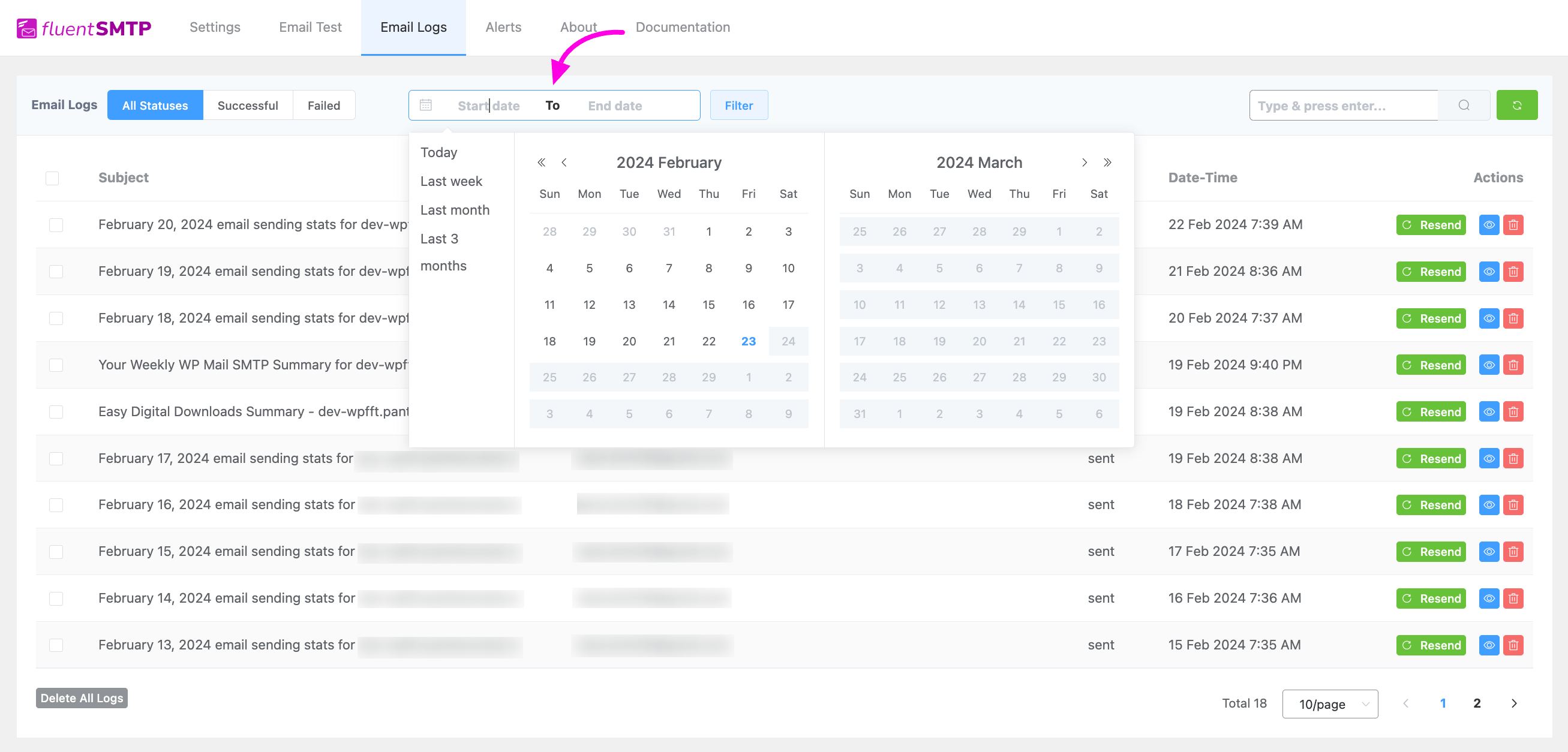The image size is (1568, 752).
Task: Check the February 16, 2024 stats row
Action: 56,505
